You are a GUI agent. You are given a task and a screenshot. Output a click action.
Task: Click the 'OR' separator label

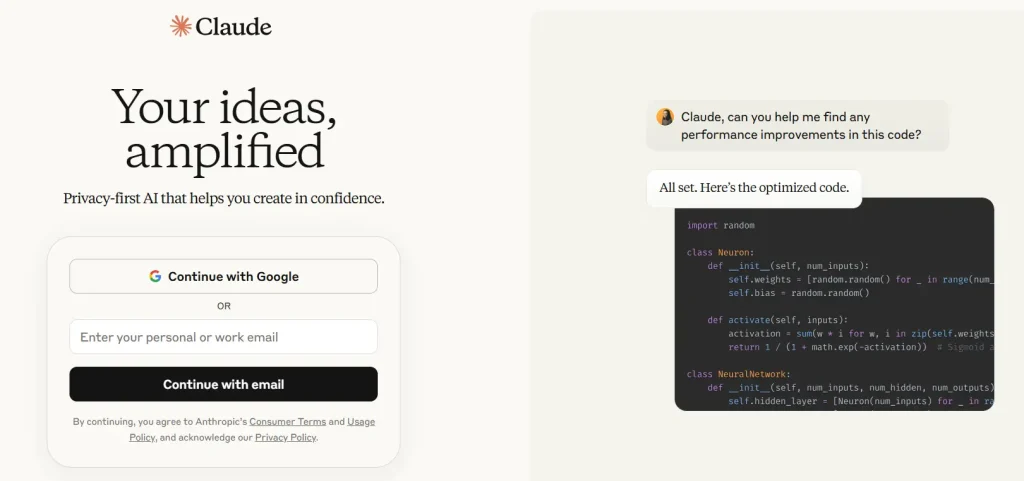tap(223, 306)
